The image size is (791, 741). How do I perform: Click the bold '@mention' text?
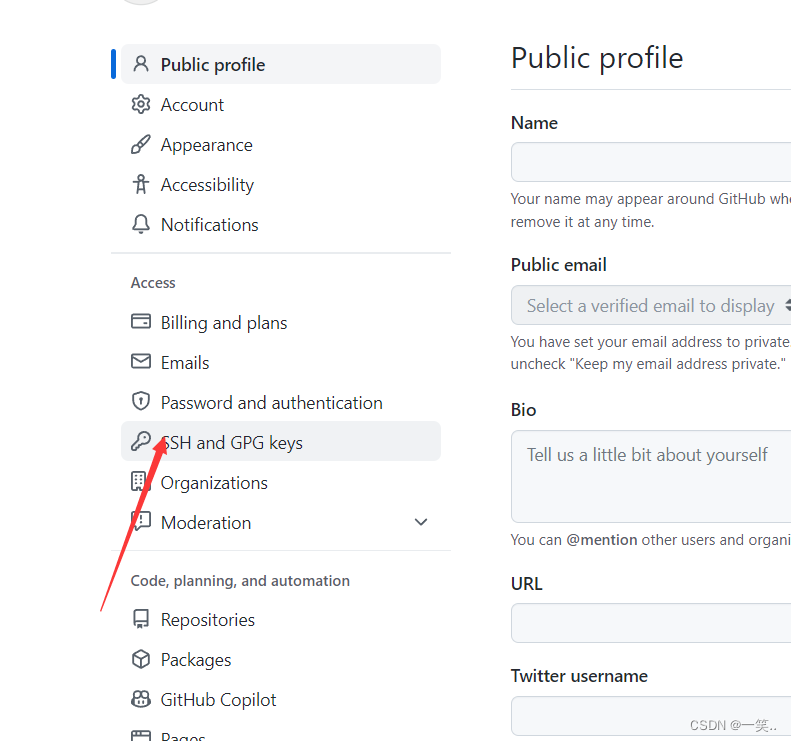601,540
